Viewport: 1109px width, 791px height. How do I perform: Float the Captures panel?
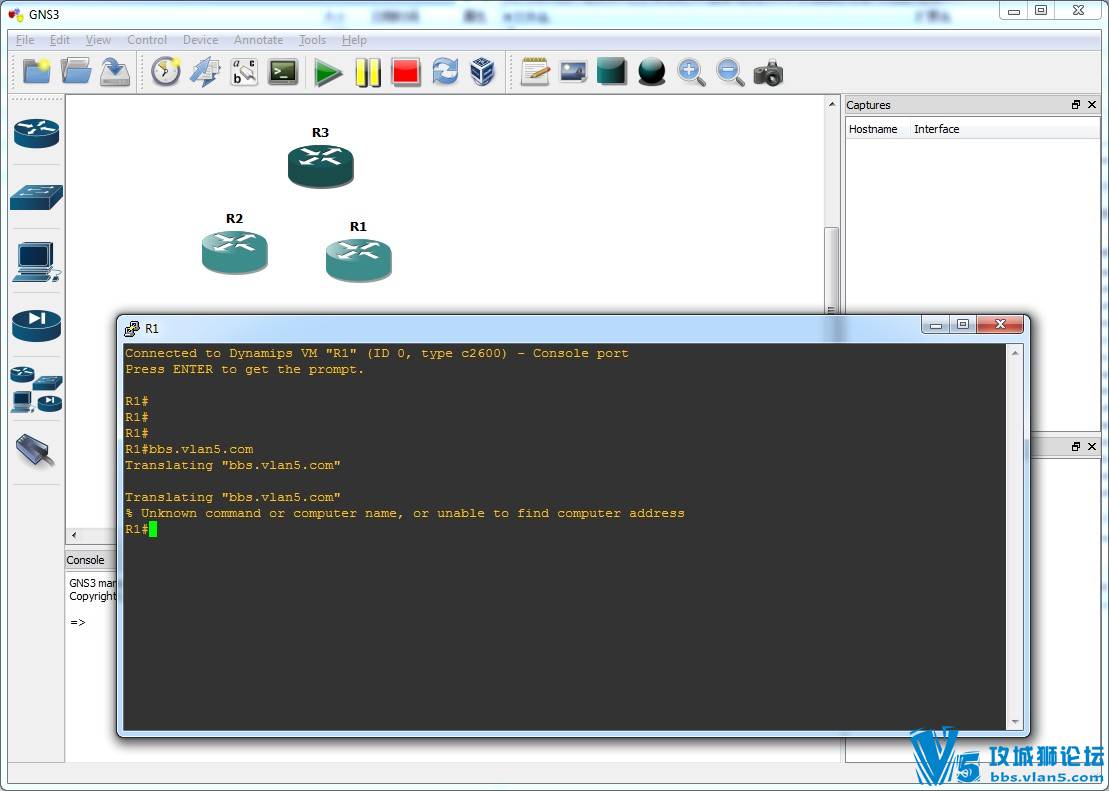click(x=1076, y=105)
